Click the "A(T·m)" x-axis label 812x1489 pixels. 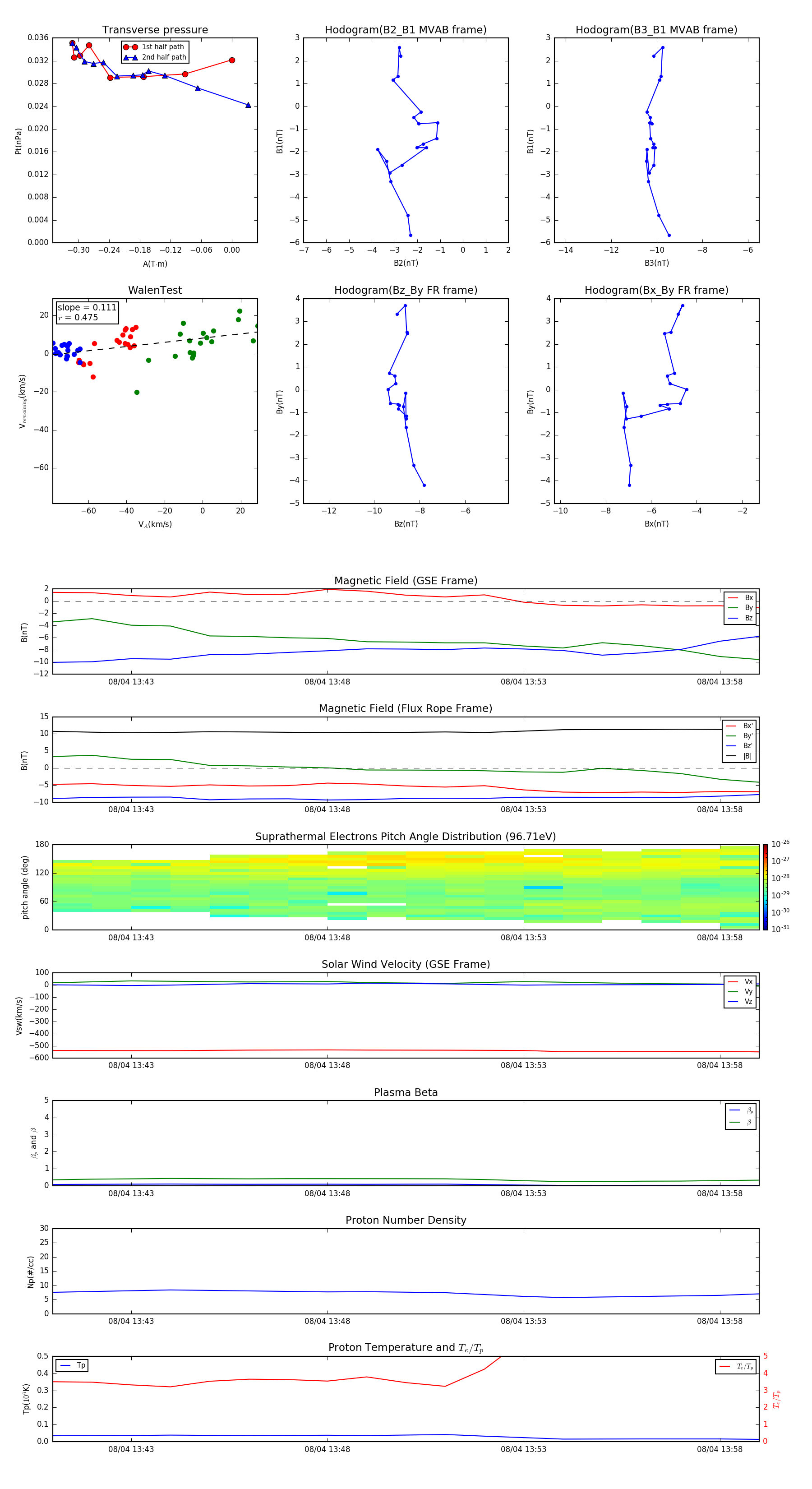coord(155,264)
